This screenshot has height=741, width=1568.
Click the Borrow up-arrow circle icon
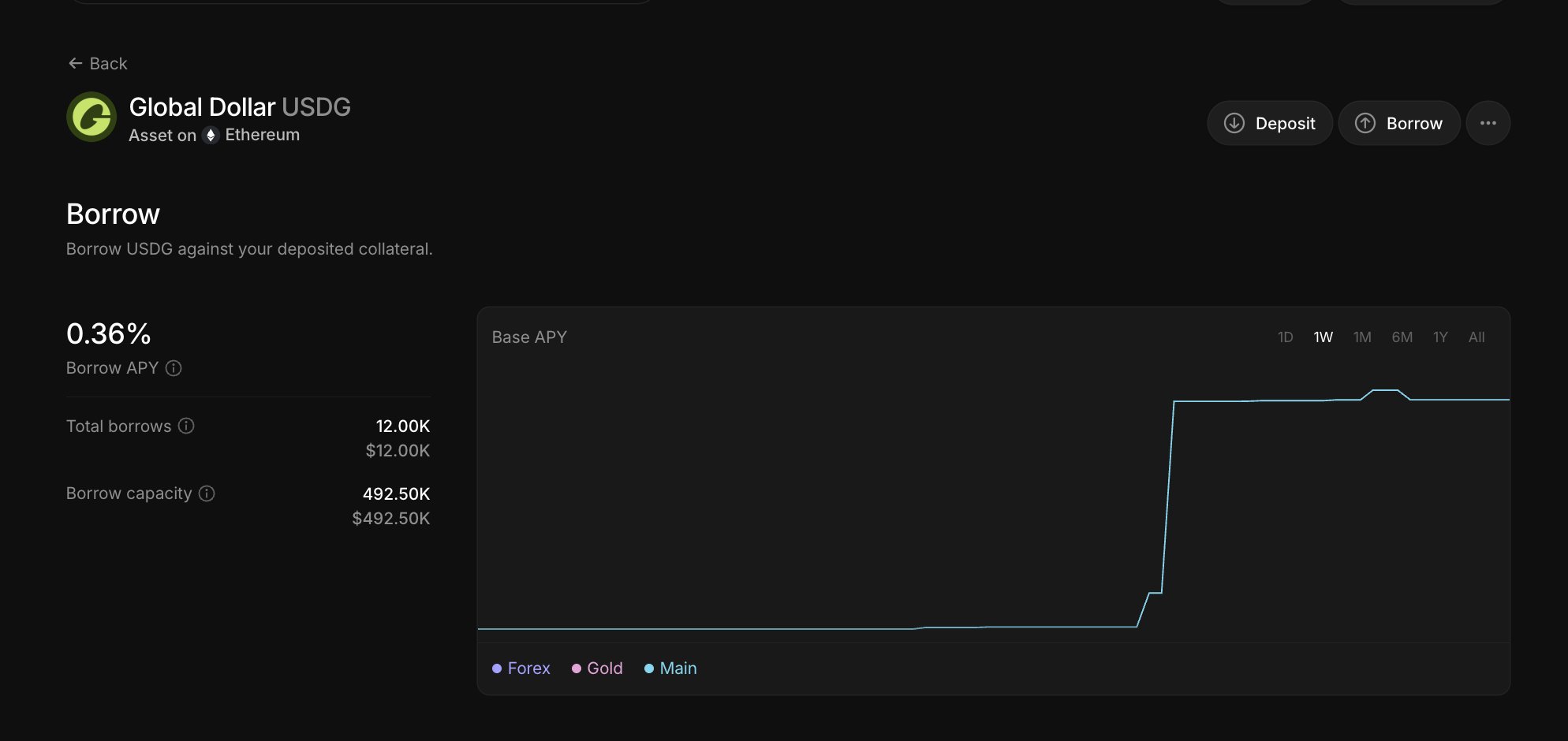pos(1365,123)
